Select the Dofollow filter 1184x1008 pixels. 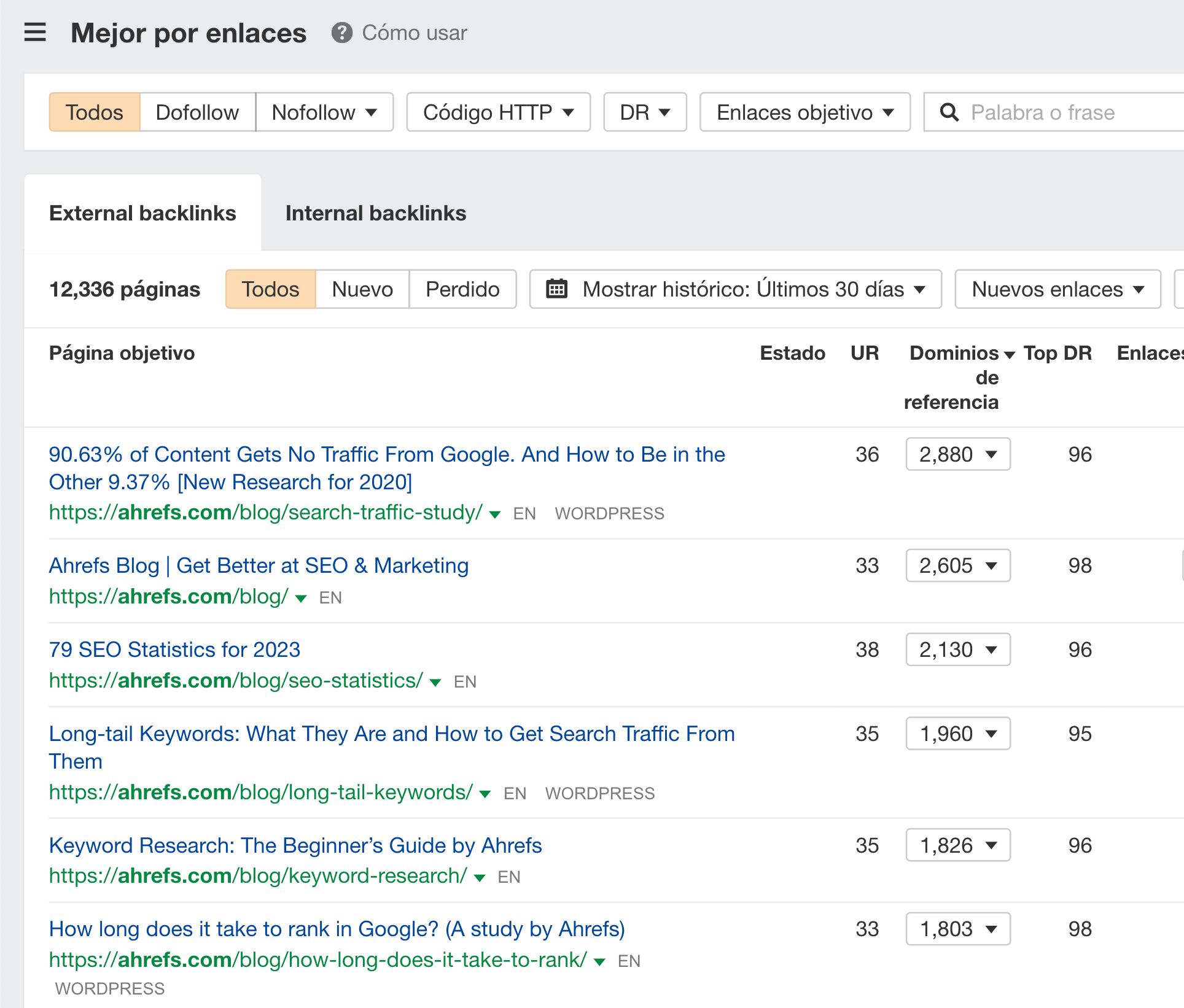[197, 112]
